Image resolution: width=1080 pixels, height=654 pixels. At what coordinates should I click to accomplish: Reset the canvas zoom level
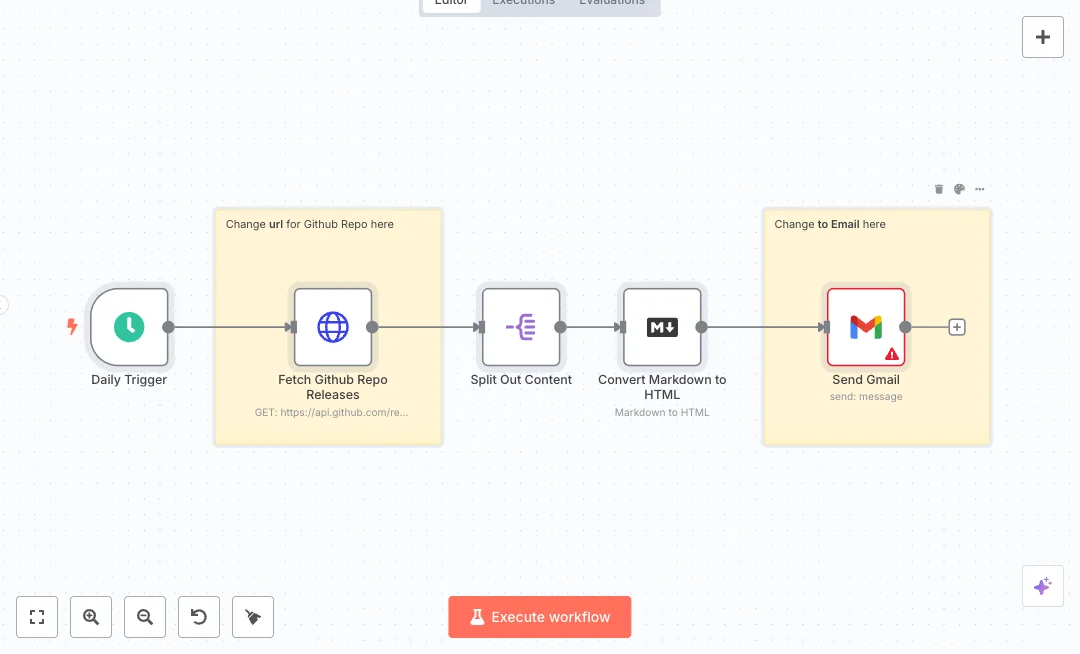pos(199,617)
